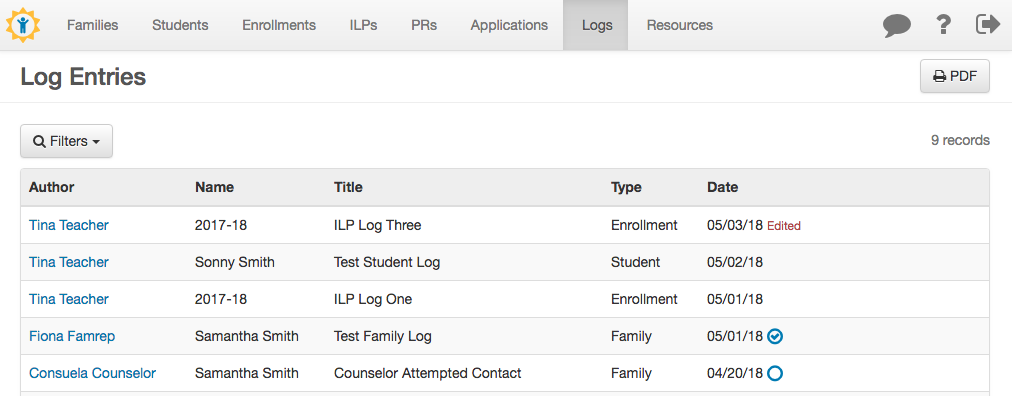Open the Resources tab
The height and width of the screenshot is (396, 1012).
tap(680, 25)
